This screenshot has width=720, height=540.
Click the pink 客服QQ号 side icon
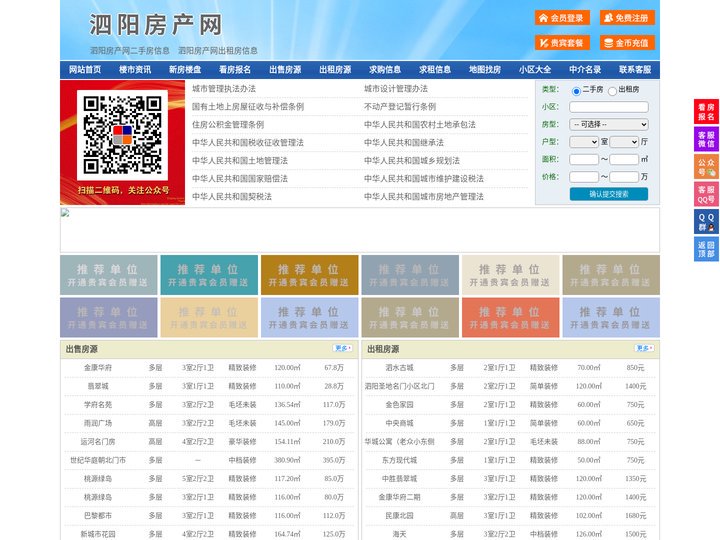[x=706, y=194]
